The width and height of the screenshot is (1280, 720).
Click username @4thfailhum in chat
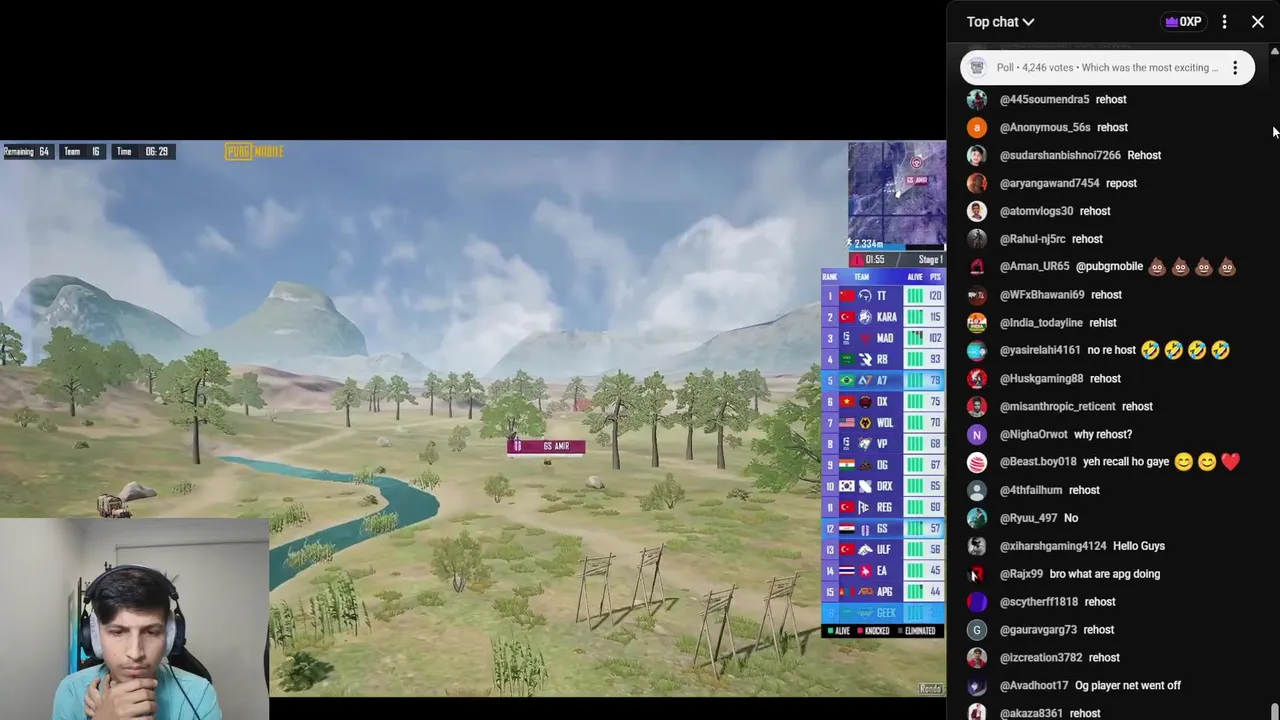(1031, 490)
